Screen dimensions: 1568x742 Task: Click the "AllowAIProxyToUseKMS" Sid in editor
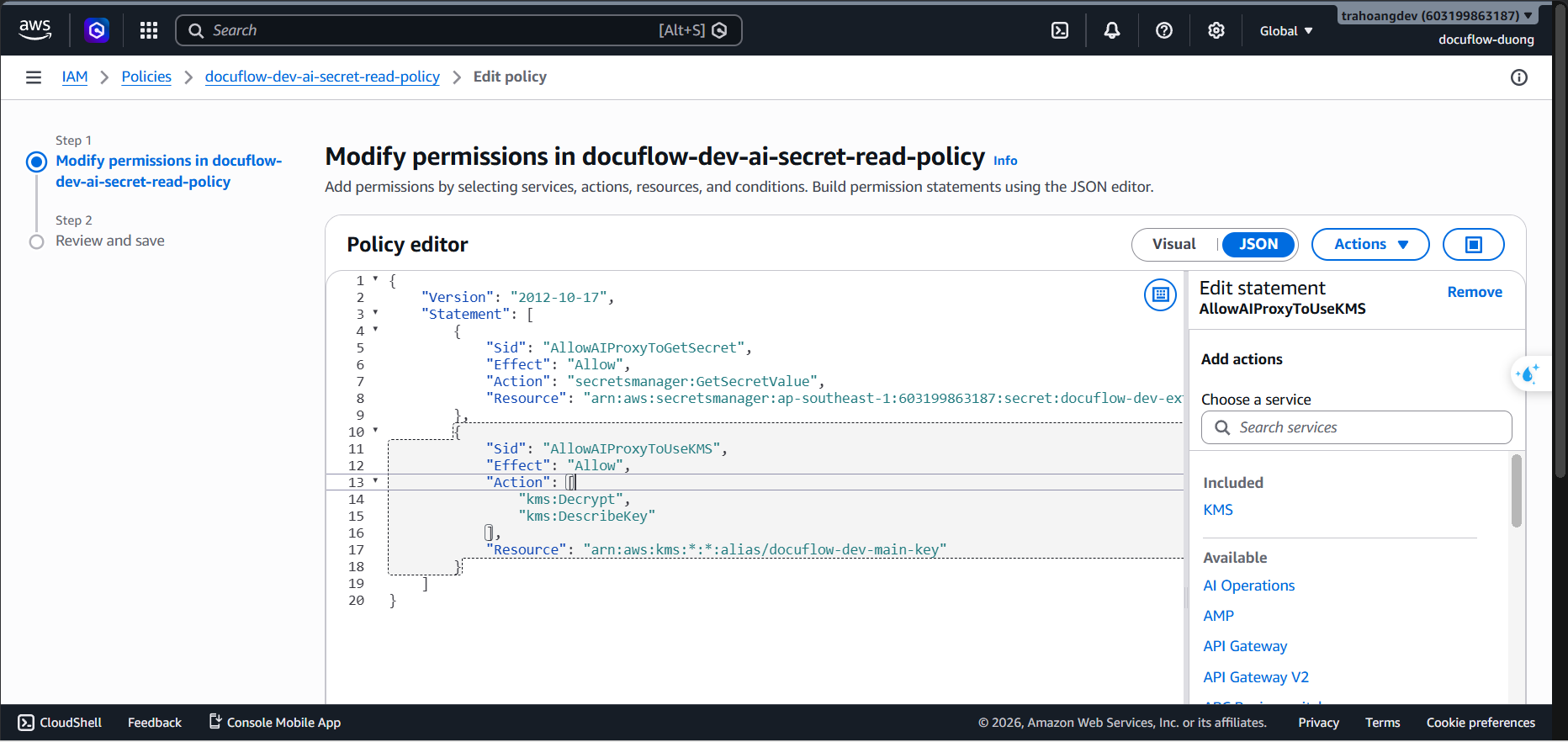click(x=632, y=449)
